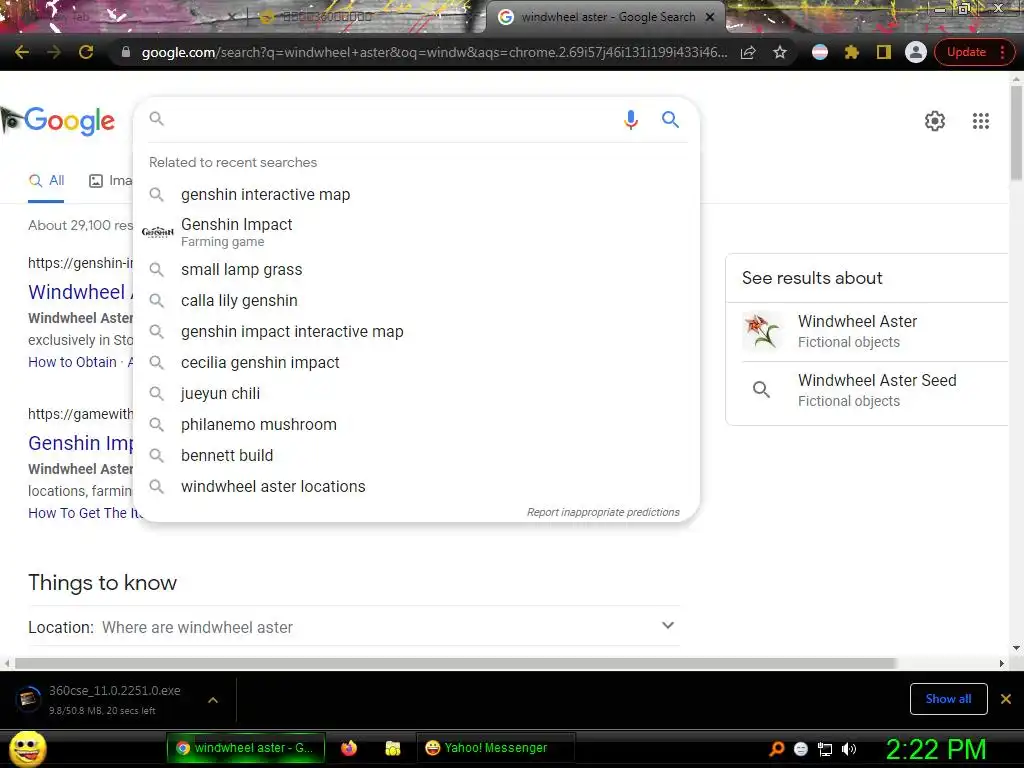Image resolution: width=1024 pixels, height=768 pixels.
Task: Share this page via the share icon
Action: 748,52
